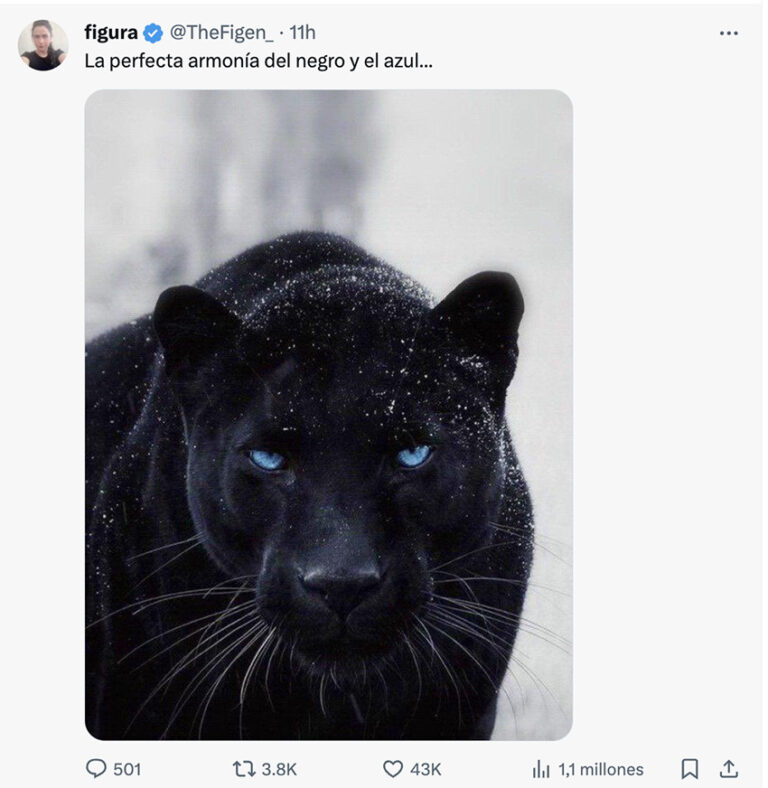Viewport: 768px width, 788px height.
Task: Open analytics via the bar chart icon
Action: 541,769
